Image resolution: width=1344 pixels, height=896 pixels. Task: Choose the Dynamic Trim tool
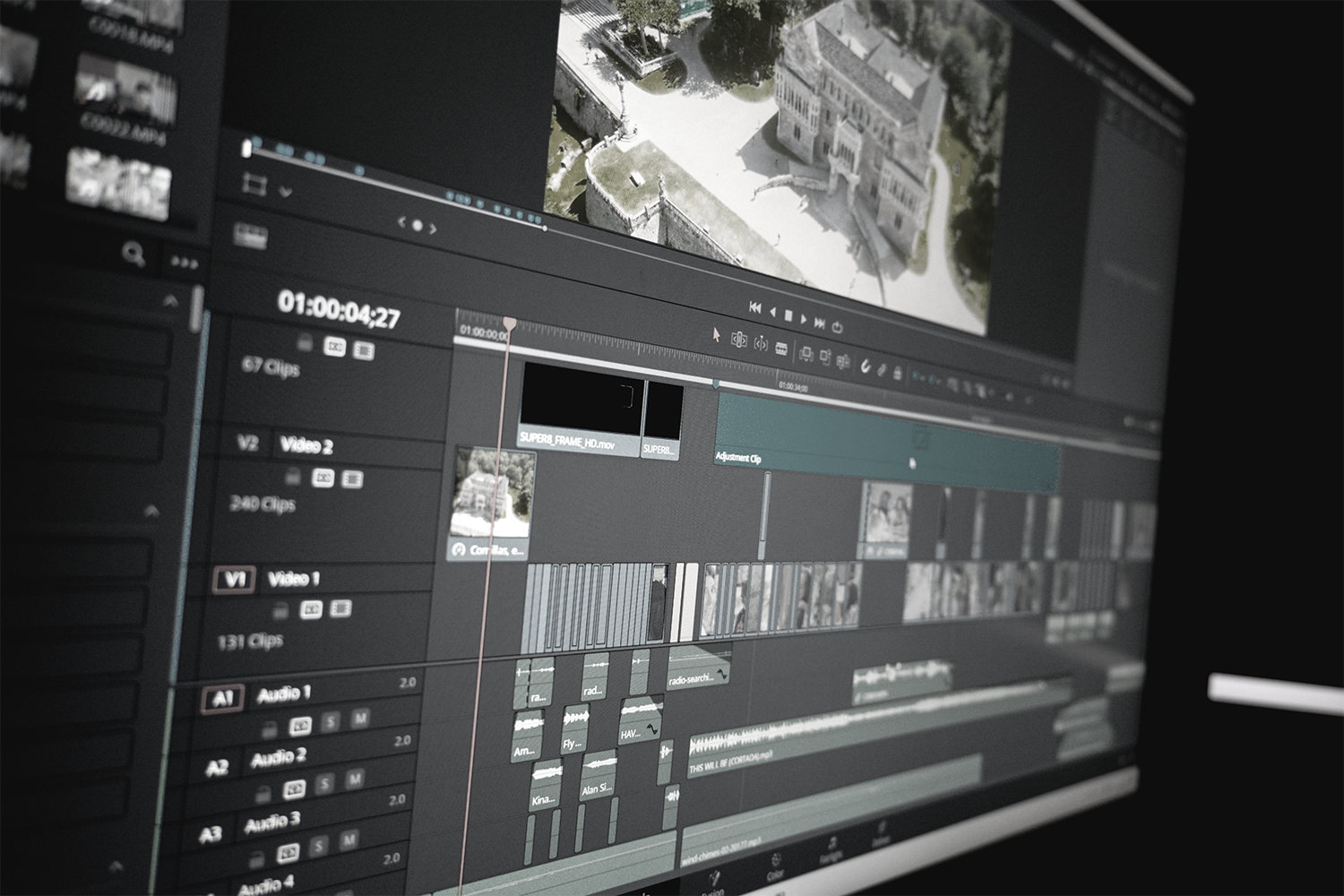(x=762, y=344)
